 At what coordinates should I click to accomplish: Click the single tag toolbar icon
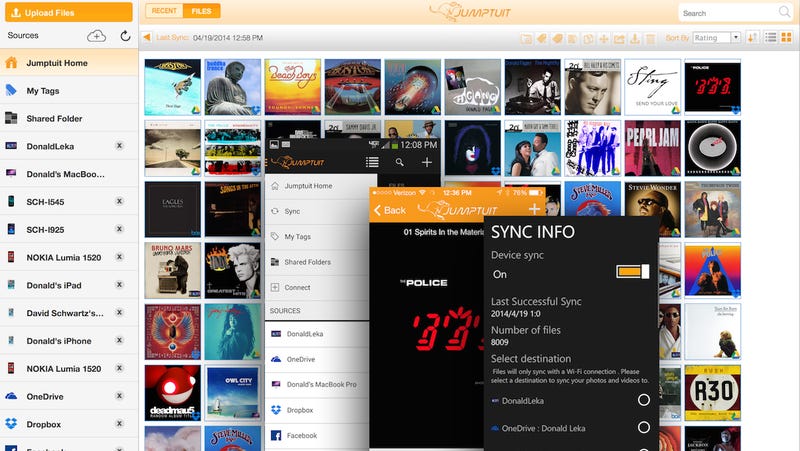tap(542, 38)
